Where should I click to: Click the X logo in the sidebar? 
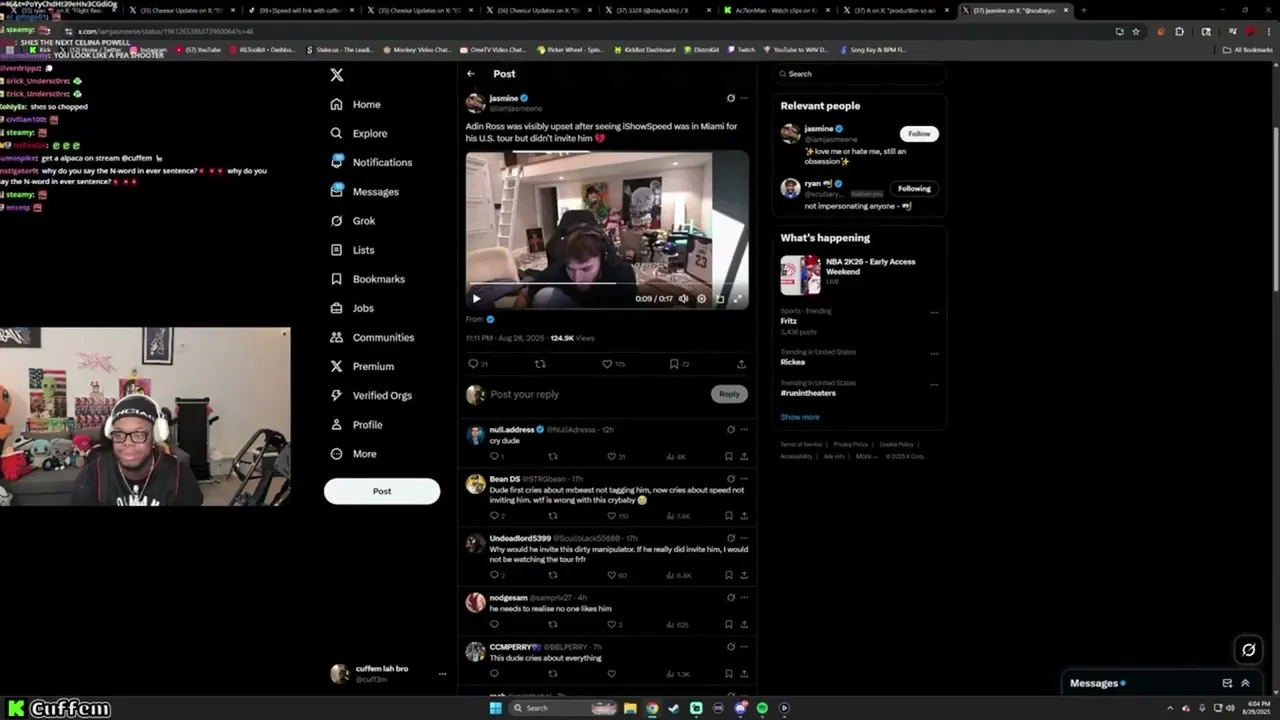coord(337,75)
